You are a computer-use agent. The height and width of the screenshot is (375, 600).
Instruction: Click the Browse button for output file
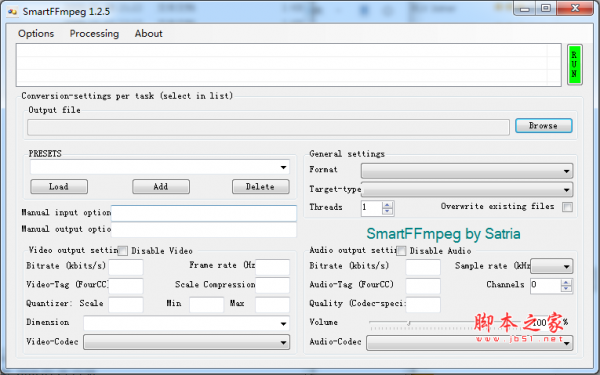(543, 126)
